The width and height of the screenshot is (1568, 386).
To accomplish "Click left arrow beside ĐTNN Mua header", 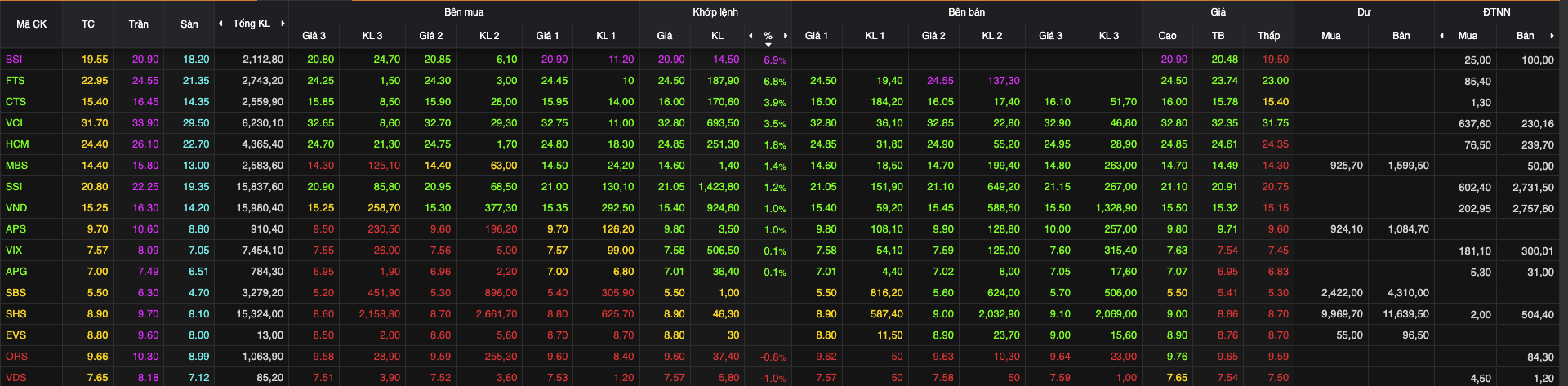I will [1442, 36].
